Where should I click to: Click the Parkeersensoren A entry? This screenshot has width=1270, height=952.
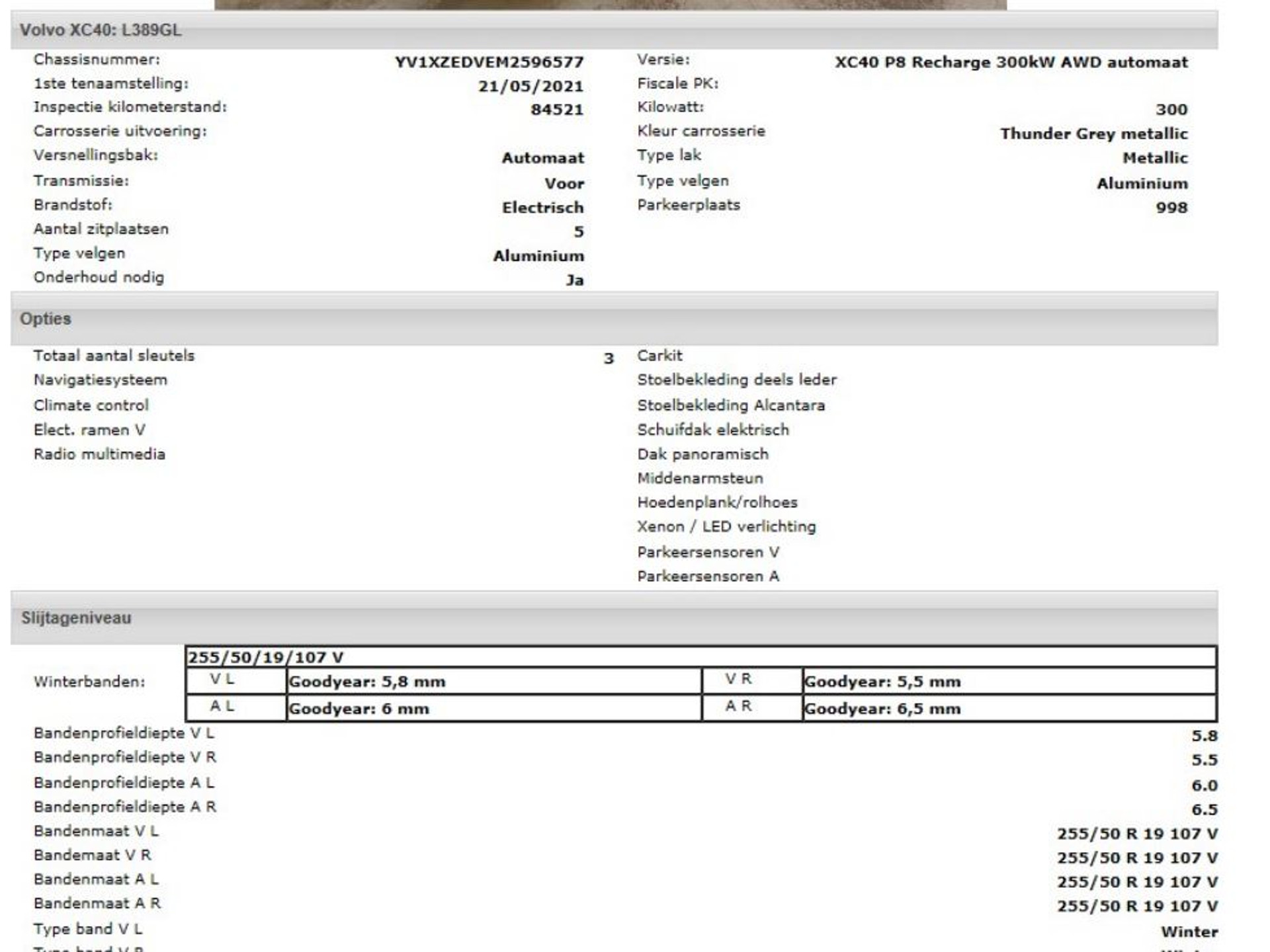tap(708, 576)
